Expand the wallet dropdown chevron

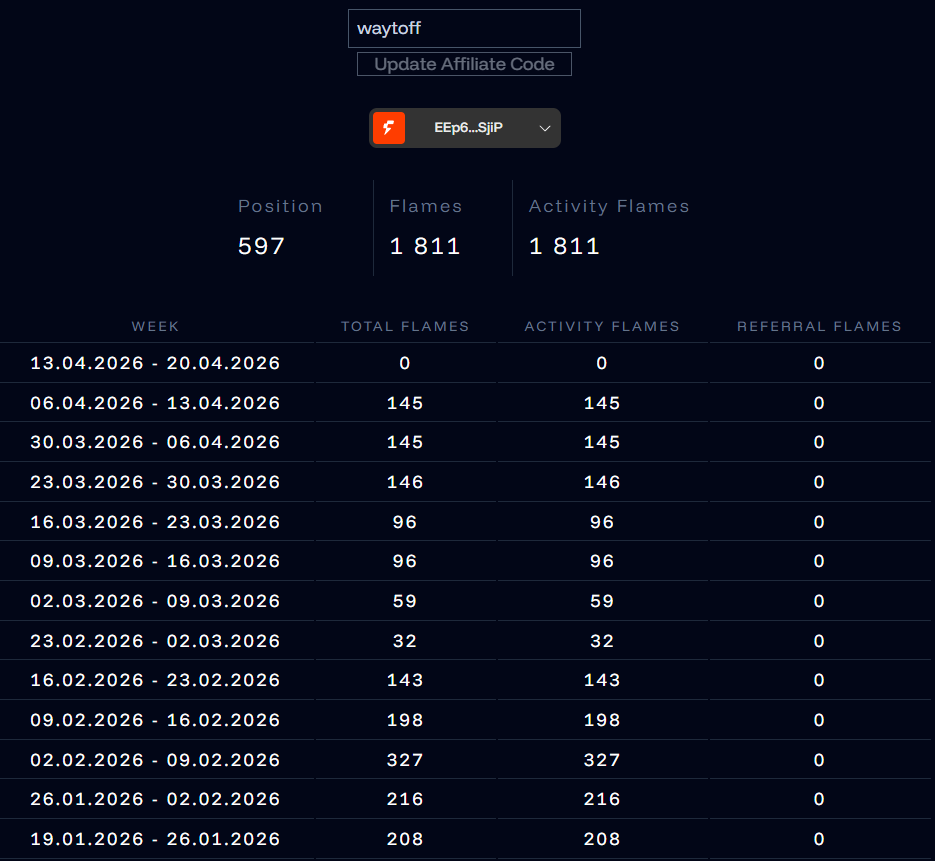click(x=544, y=128)
